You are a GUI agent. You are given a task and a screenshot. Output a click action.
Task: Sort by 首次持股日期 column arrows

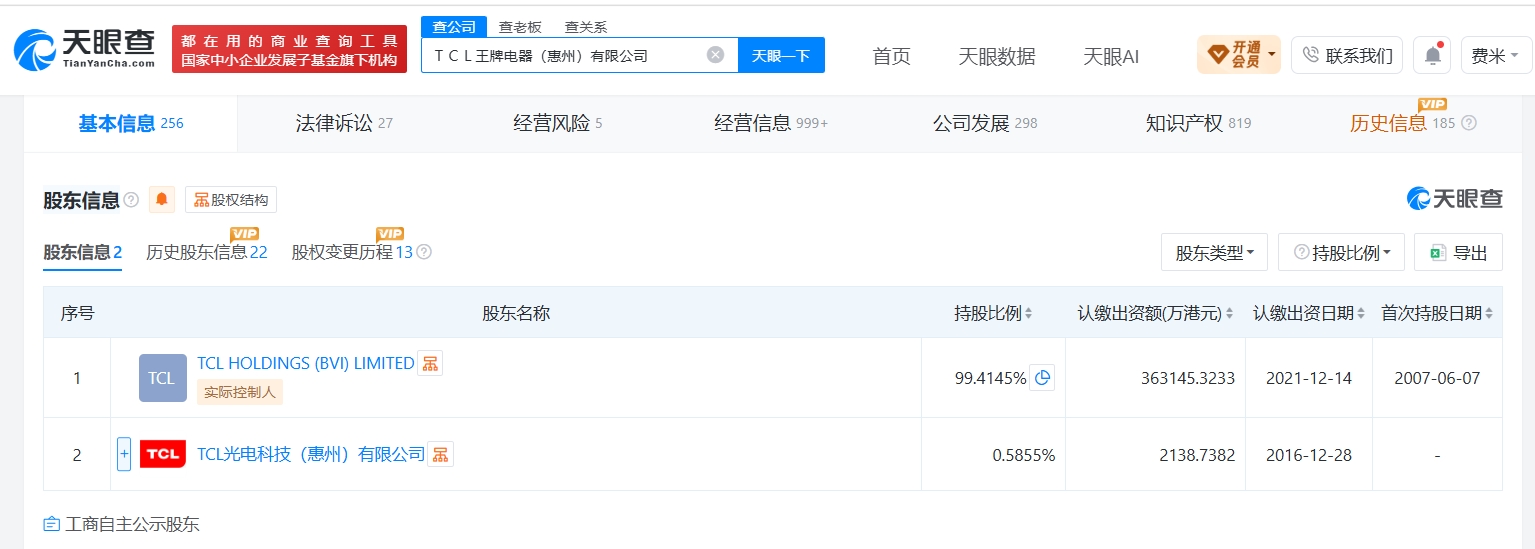pyautogui.click(x=1489, y=313)
